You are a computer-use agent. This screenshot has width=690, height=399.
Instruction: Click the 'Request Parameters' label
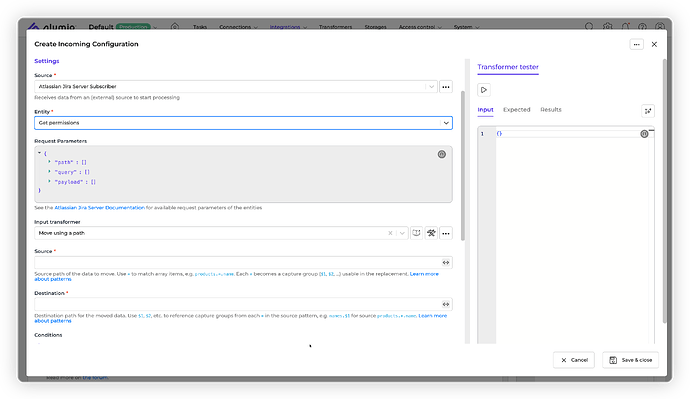click(60, 141)
